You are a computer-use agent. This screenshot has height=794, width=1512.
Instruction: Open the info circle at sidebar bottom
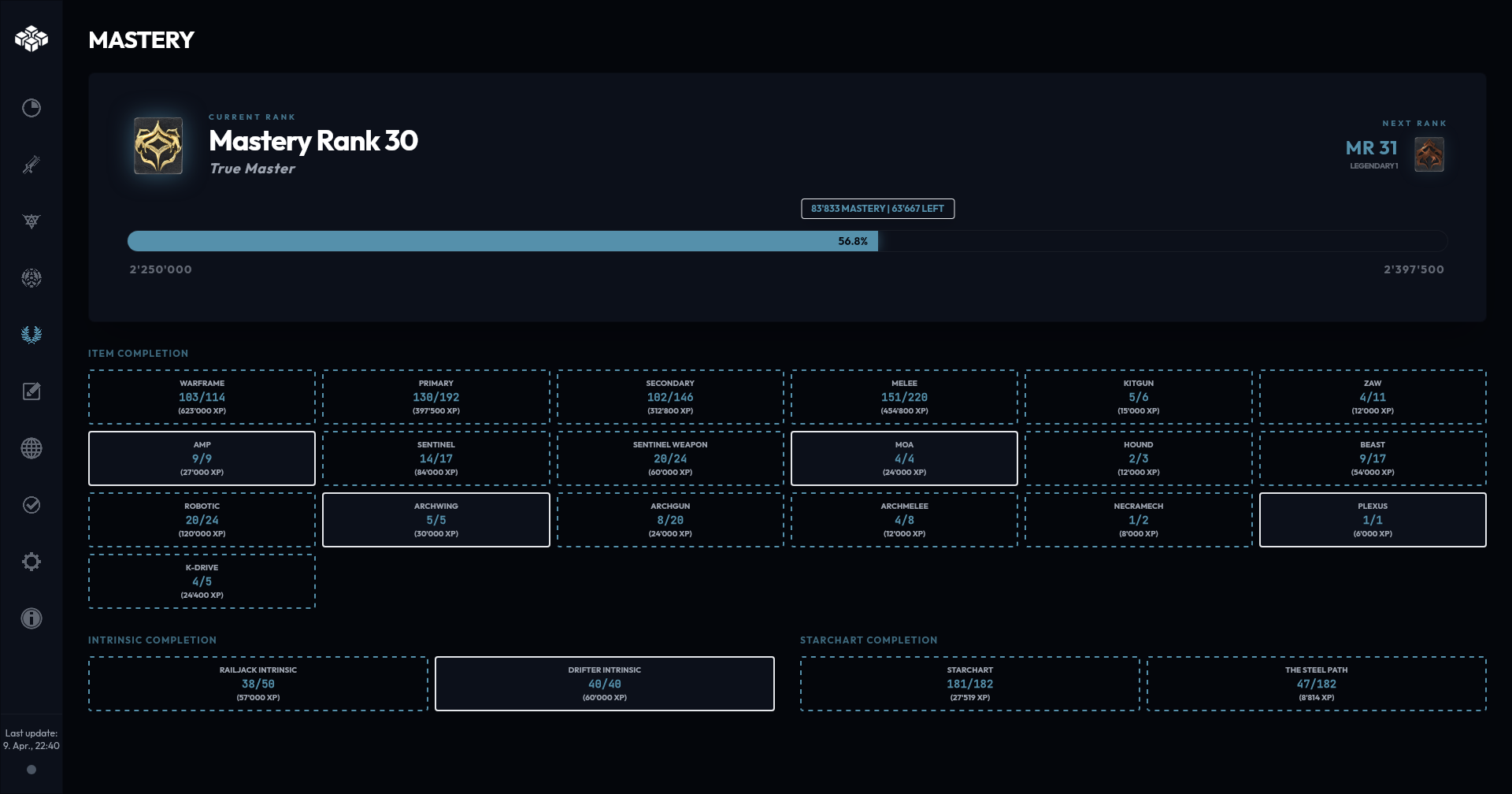coord(31,618)
